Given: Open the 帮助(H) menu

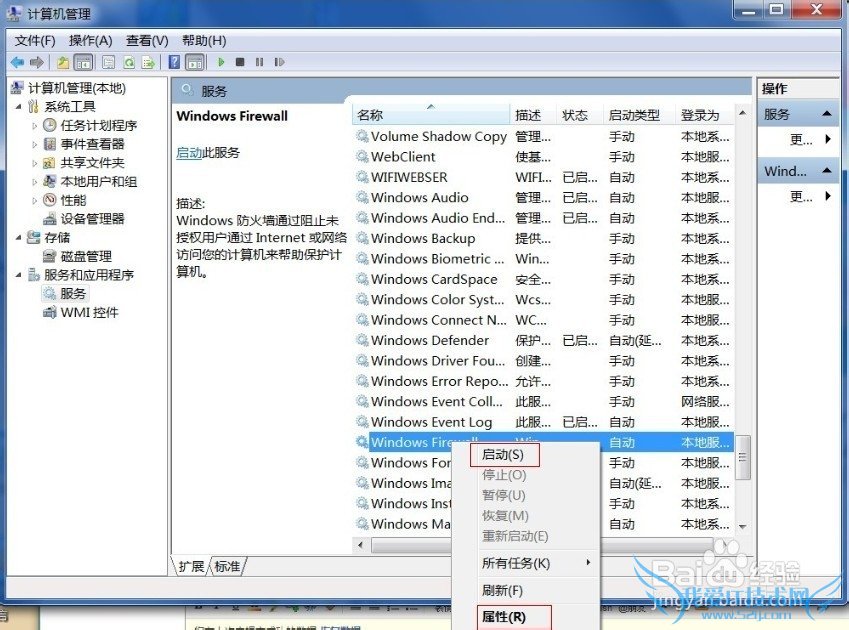Looking at the screenshot, I should (x=204, y=41).
